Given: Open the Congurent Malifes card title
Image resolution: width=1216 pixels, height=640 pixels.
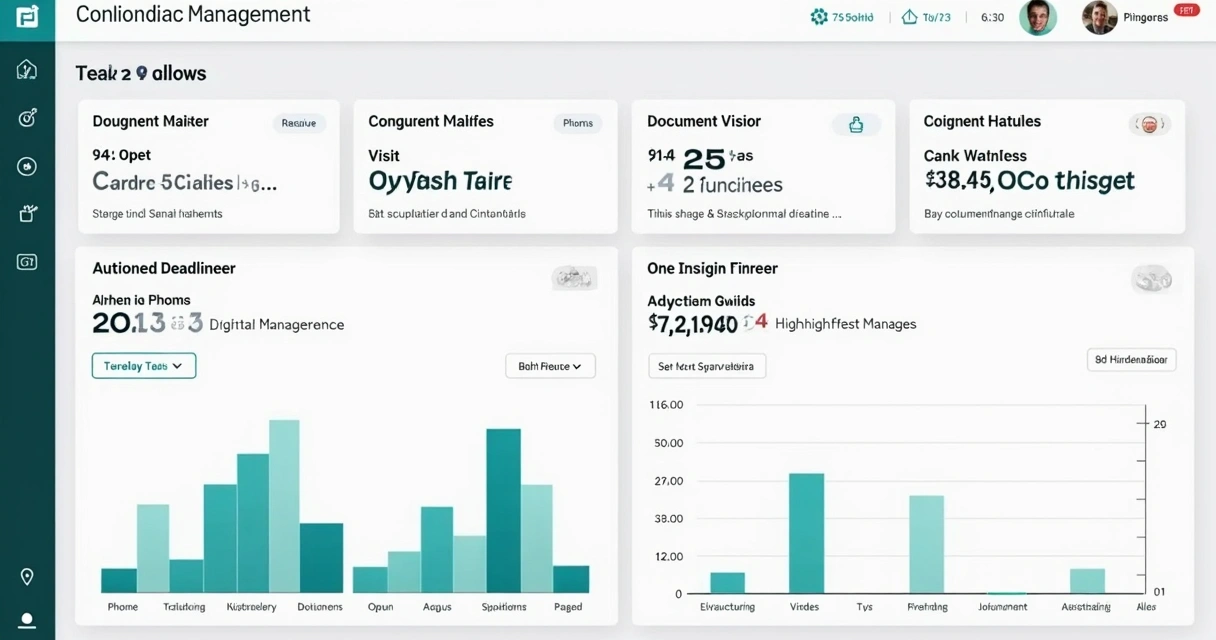Looking at the screenshot, I should click(431, 121).
